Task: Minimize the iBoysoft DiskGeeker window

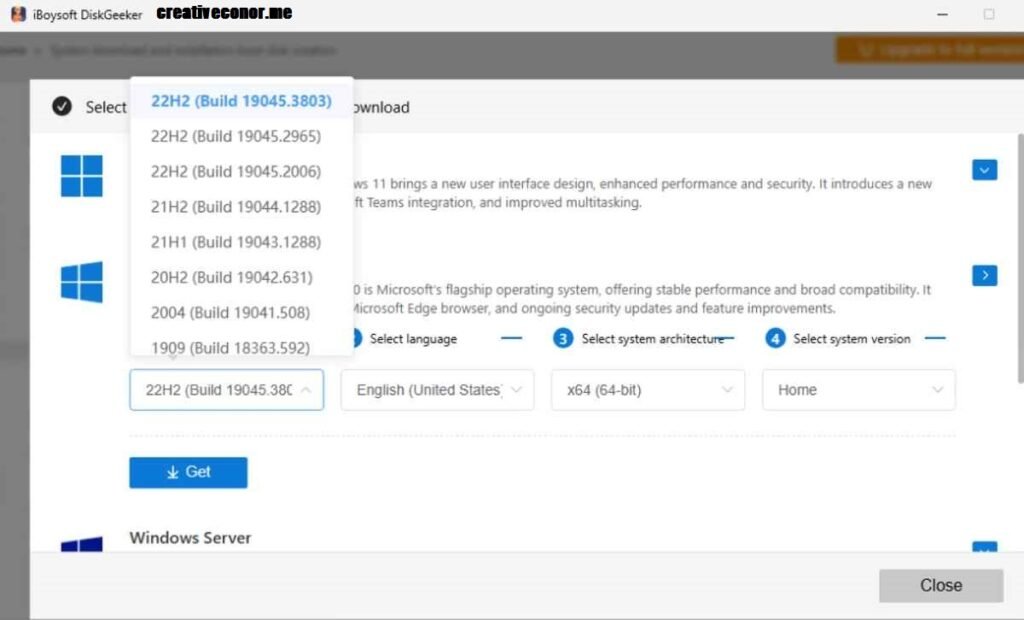Action: click(x=942, y=14)
